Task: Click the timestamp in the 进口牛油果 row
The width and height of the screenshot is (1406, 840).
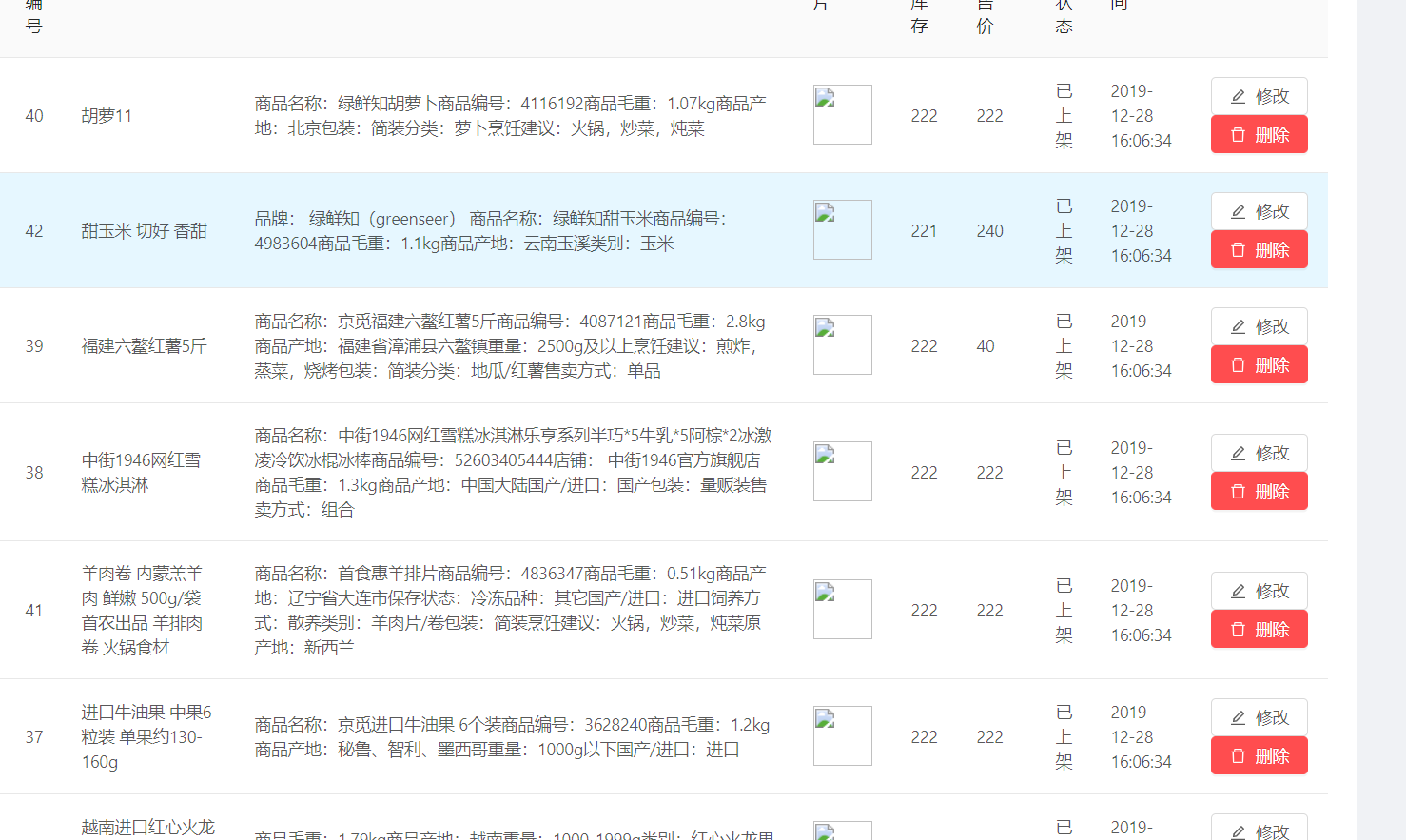Action: click(1142, 737)
